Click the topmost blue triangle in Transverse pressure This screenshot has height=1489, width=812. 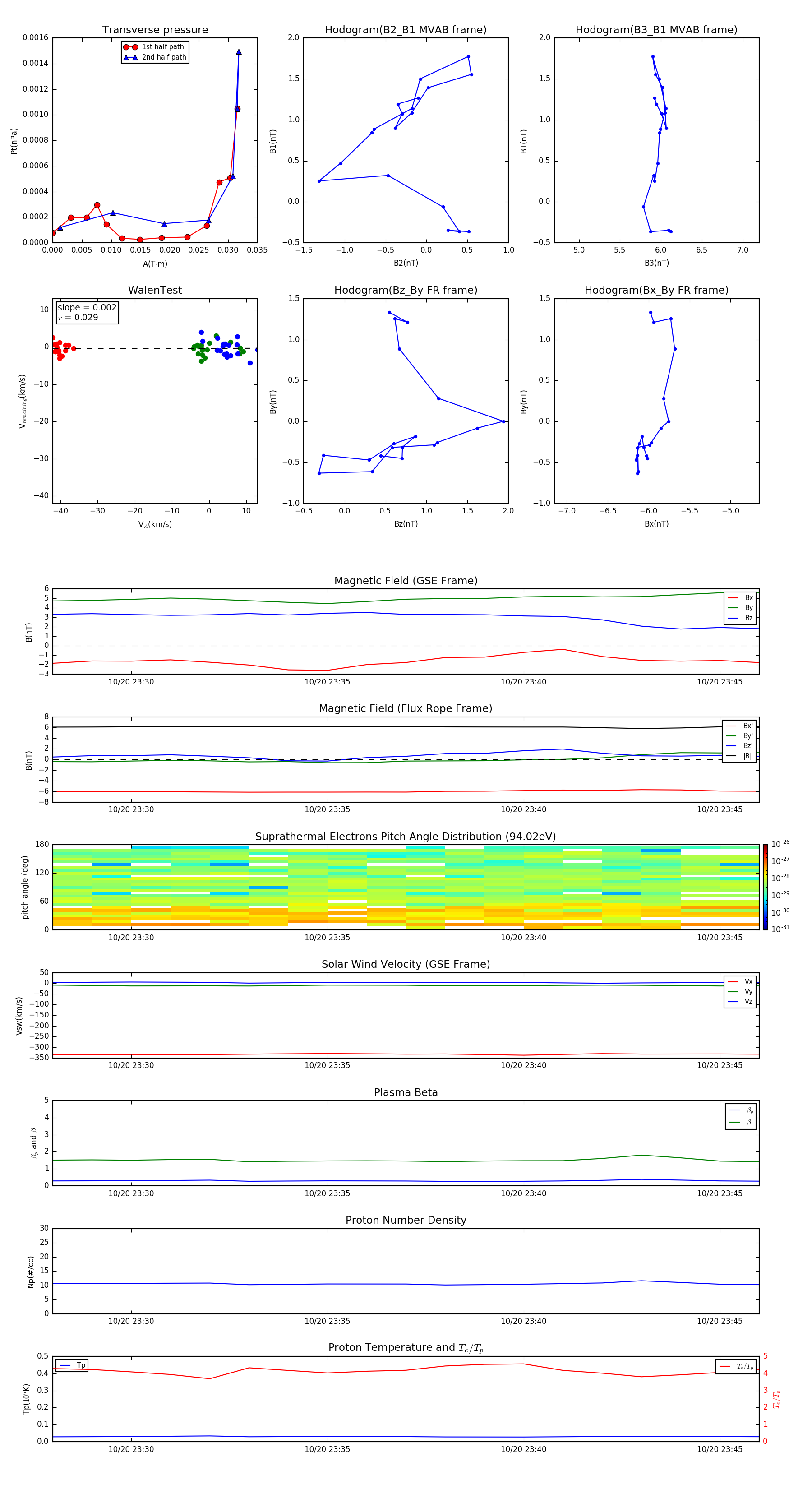pyautogui.click(x=239, y=52)
